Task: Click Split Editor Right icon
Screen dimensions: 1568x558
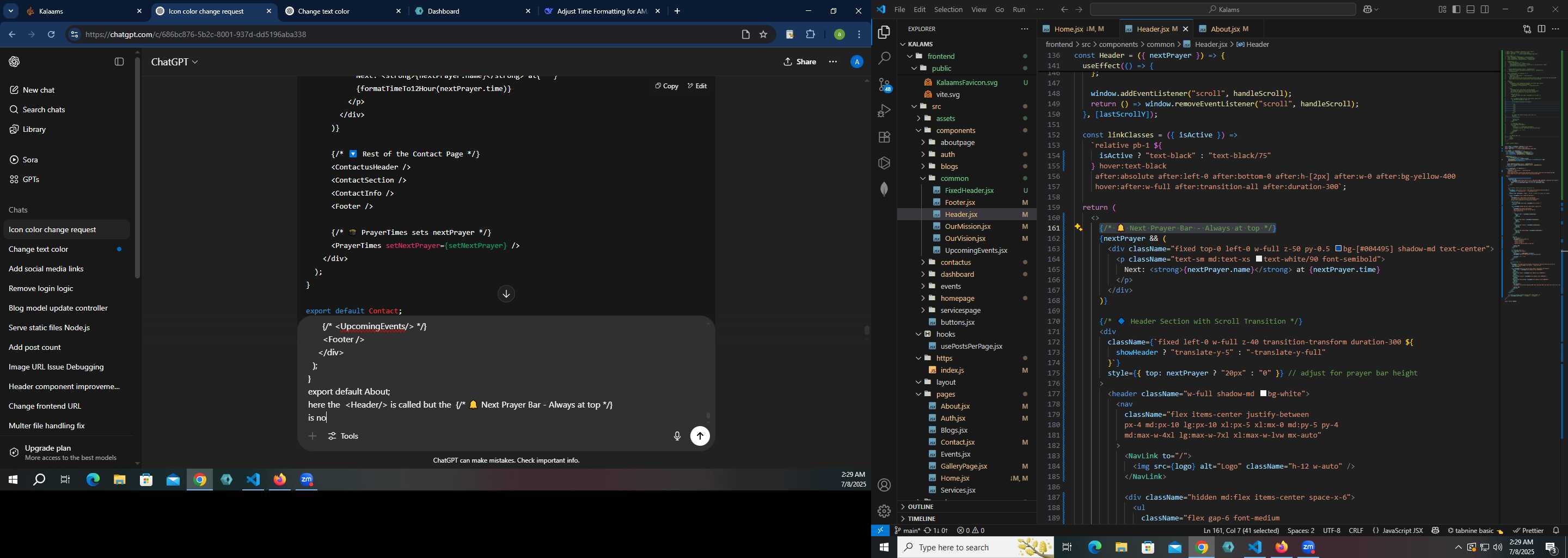Action: click(x=1541, y=29)
